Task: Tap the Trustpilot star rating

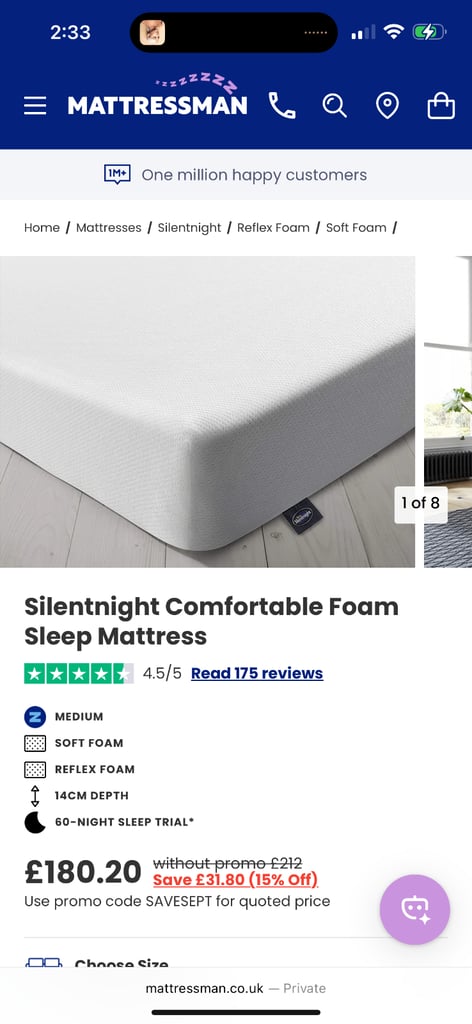Action: click(79, 673)
